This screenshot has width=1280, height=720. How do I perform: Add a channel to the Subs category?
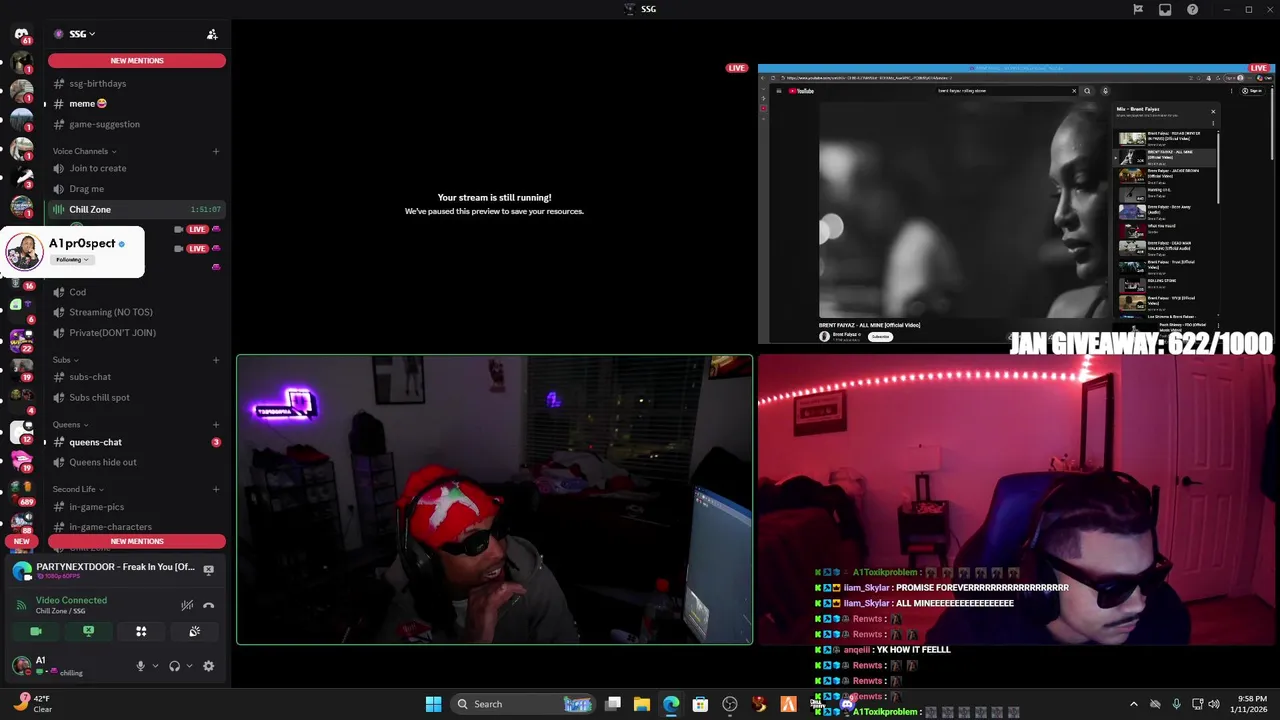tap(216, 360)
